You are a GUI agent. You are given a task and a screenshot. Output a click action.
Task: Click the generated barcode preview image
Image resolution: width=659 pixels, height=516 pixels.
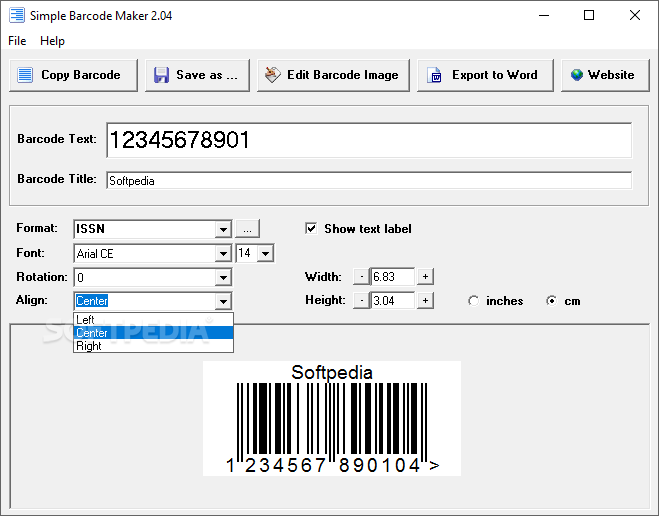coord(332,419)
